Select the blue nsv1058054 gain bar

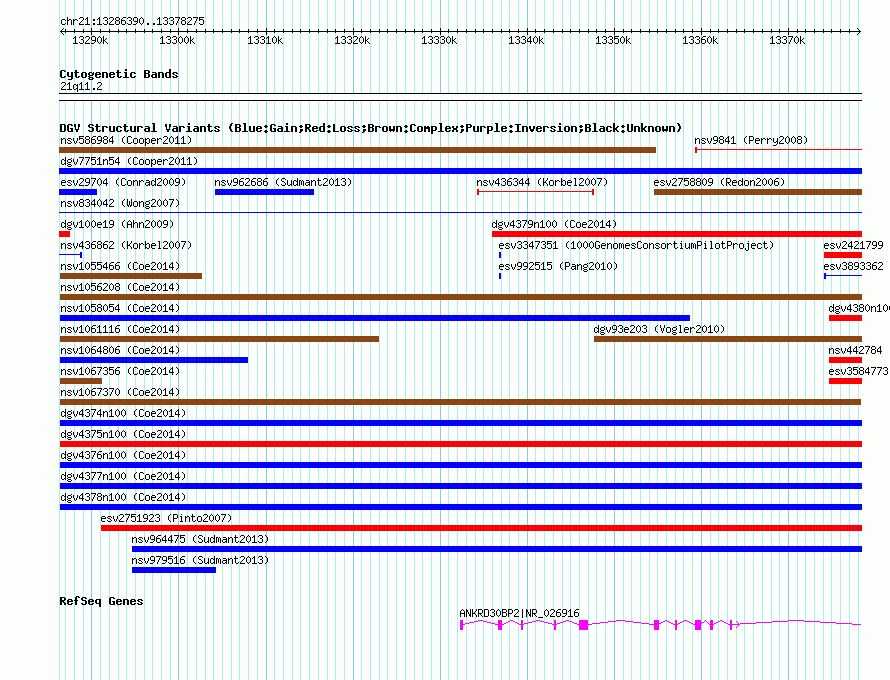(375, 318)
